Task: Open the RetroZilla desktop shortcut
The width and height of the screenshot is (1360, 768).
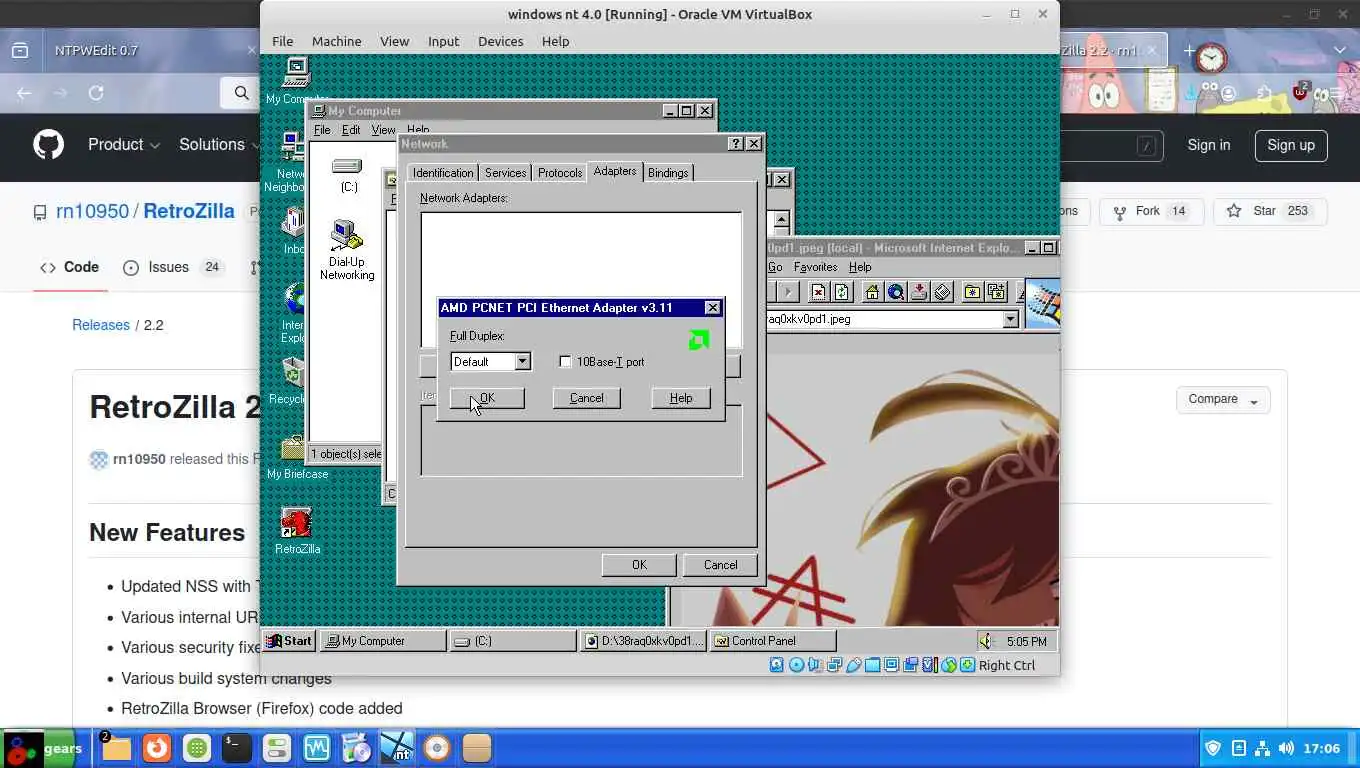Action: click(x=297, y=531)
